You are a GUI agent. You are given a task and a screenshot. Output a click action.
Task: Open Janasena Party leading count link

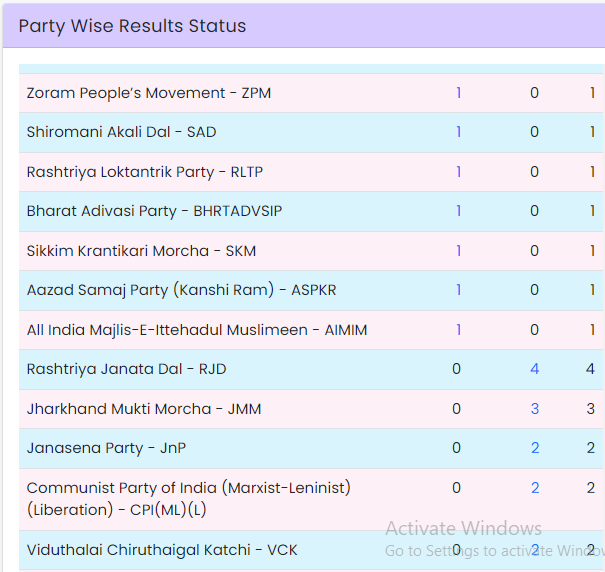535,448
